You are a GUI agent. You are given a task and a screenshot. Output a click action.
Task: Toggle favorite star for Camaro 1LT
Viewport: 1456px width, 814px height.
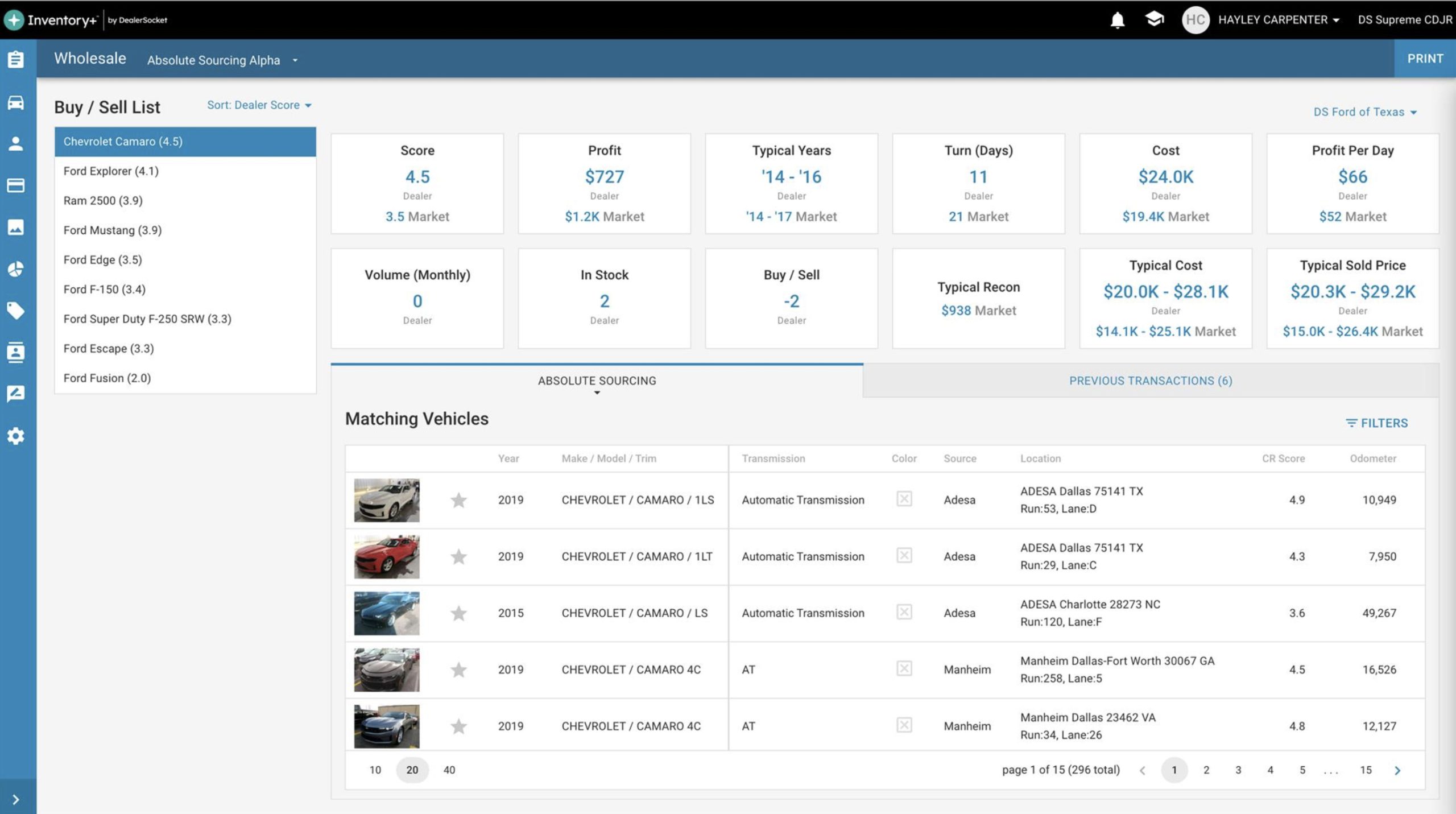pos(458,556)
